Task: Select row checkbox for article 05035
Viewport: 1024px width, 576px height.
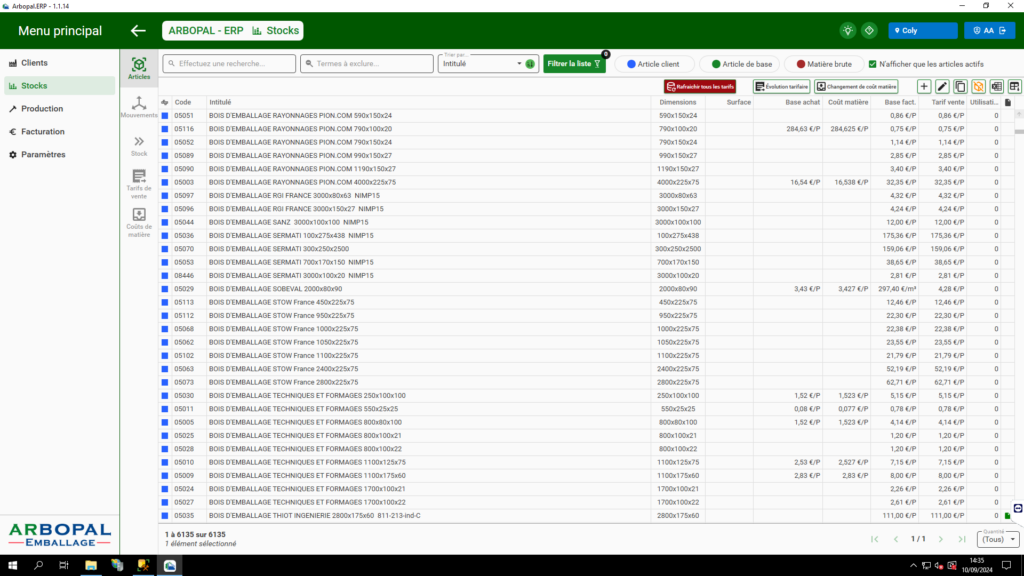Action: [x=165, y=515]
